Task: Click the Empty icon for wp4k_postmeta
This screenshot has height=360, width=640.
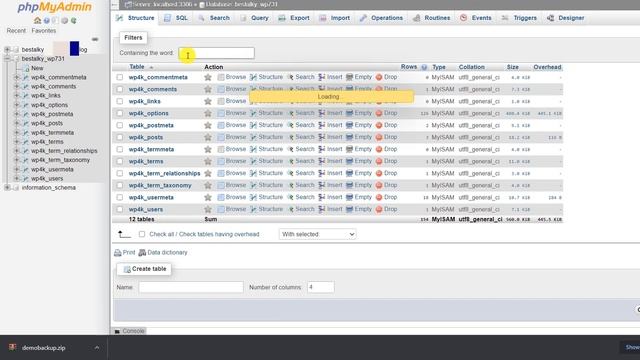Action: click(349, 125)
